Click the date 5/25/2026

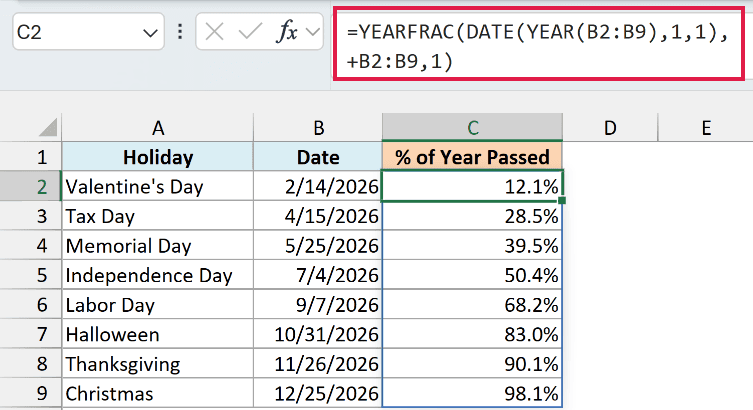click(318, 246)
